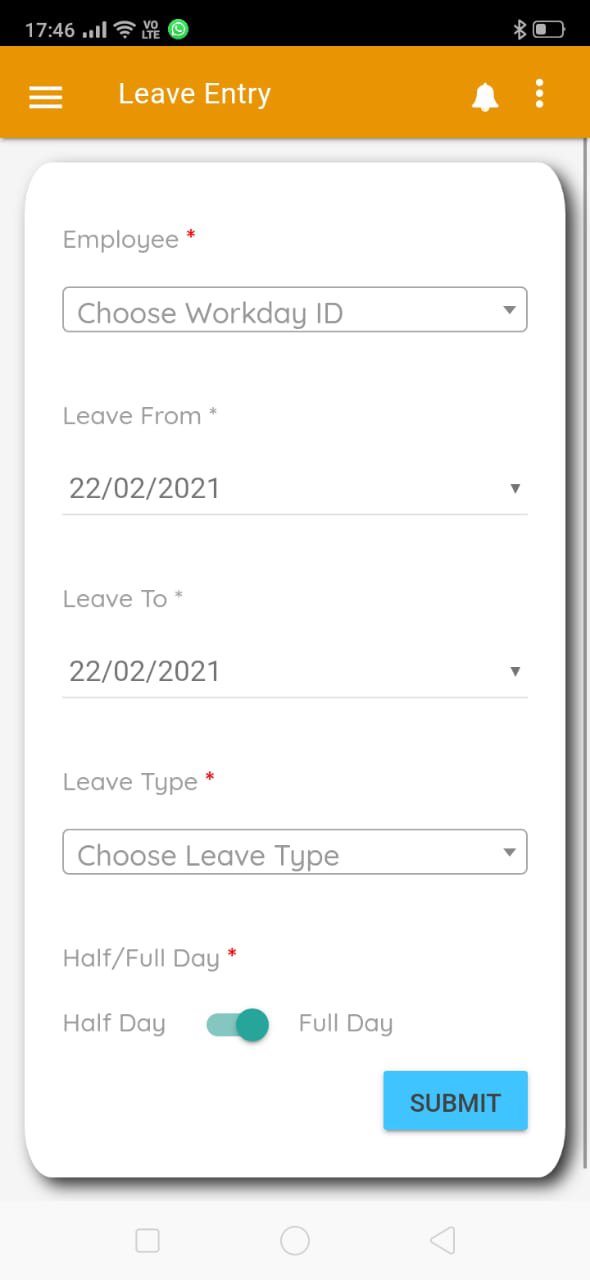Tap the Android back navigation triangle
The height and width of the screenshot is (1280, 590).
(442, 1241)
